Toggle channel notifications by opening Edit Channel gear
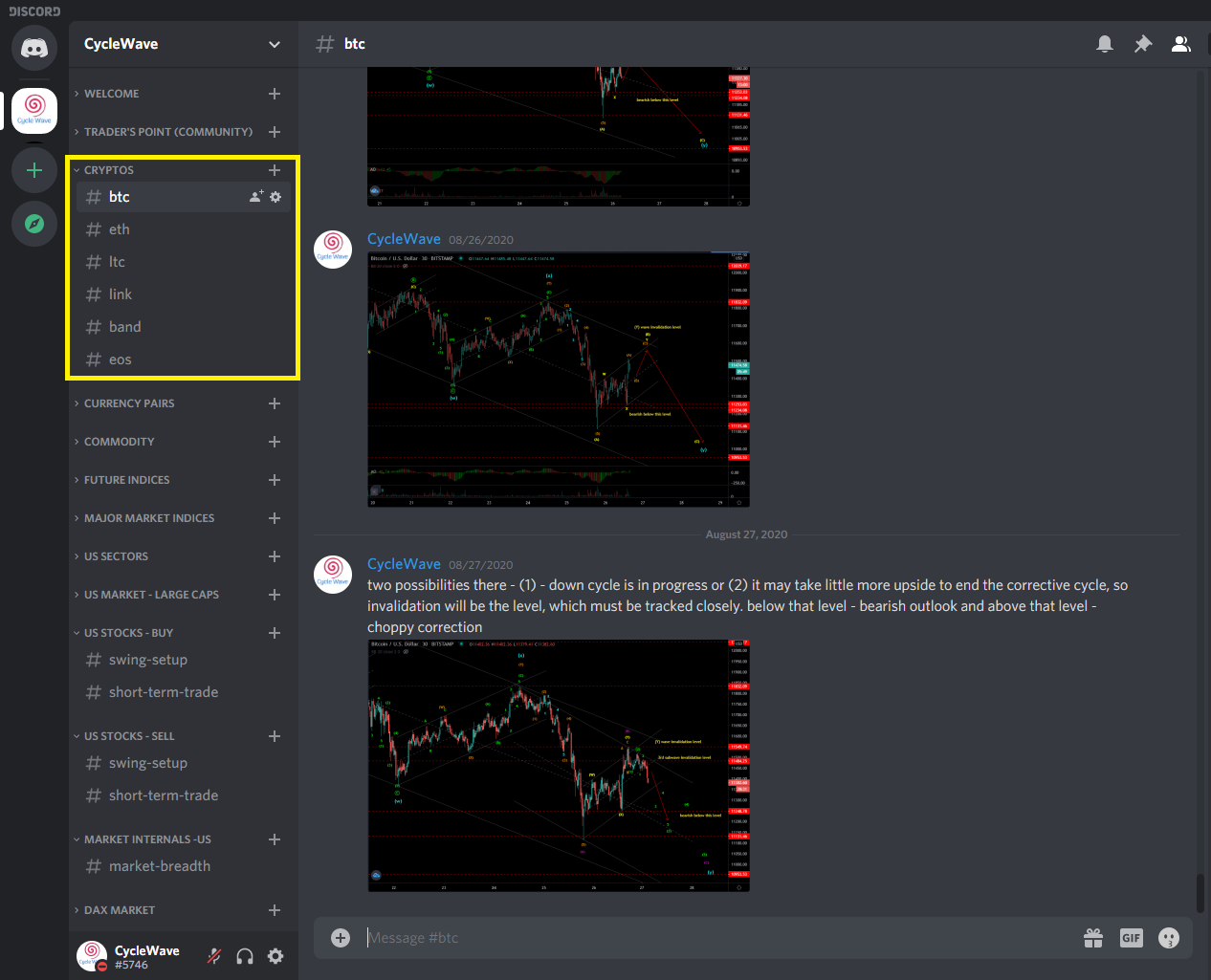Image resolution: width=1211 pixels, height=980 pixels. click(x=275, y=196)
